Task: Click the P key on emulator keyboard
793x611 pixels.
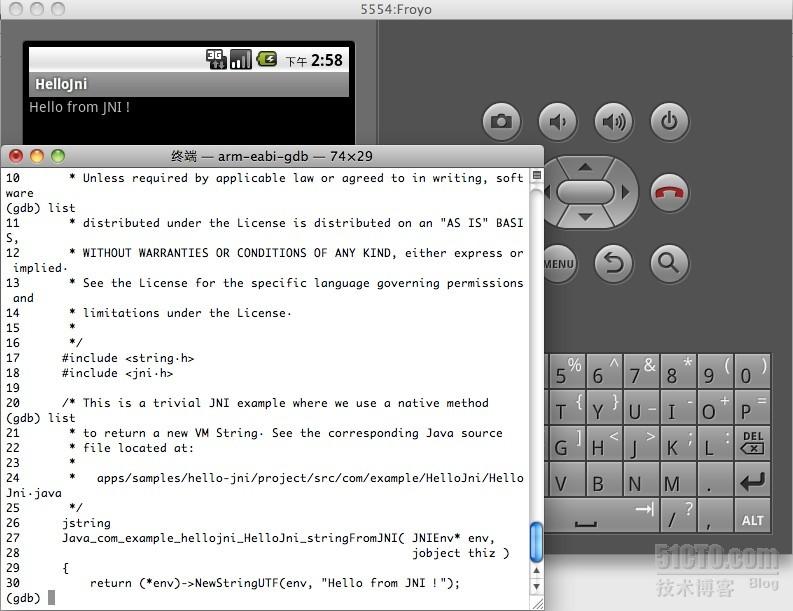Action: point(752,407)
